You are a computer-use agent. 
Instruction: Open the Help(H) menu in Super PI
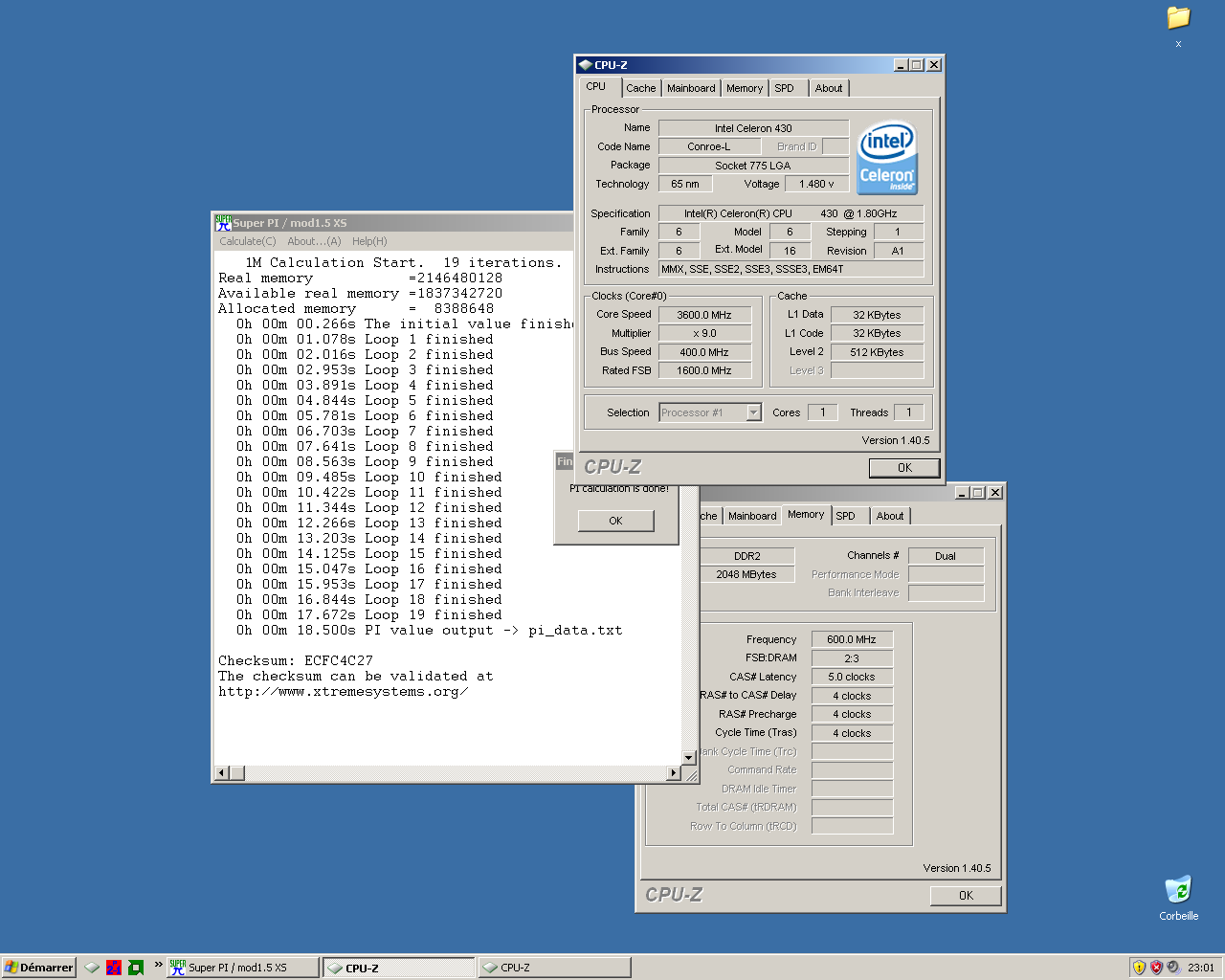click(369, 241)
